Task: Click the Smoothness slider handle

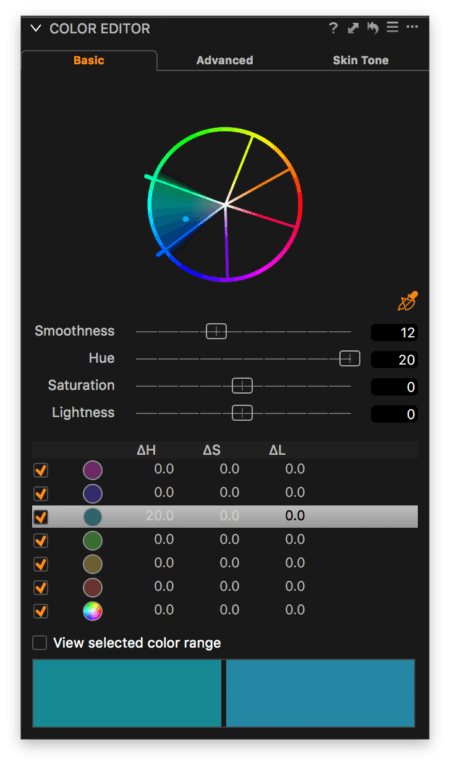Action: tap(216, 331)
